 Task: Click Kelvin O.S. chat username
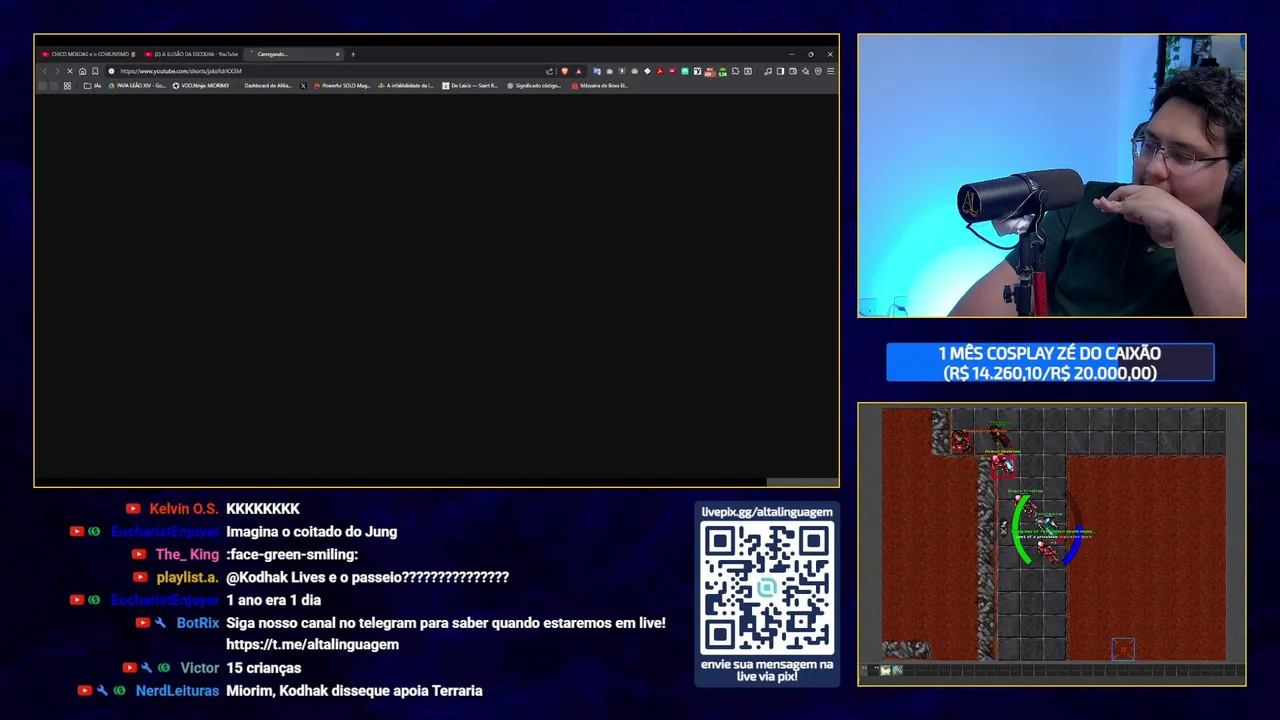[x=183, y=509]
